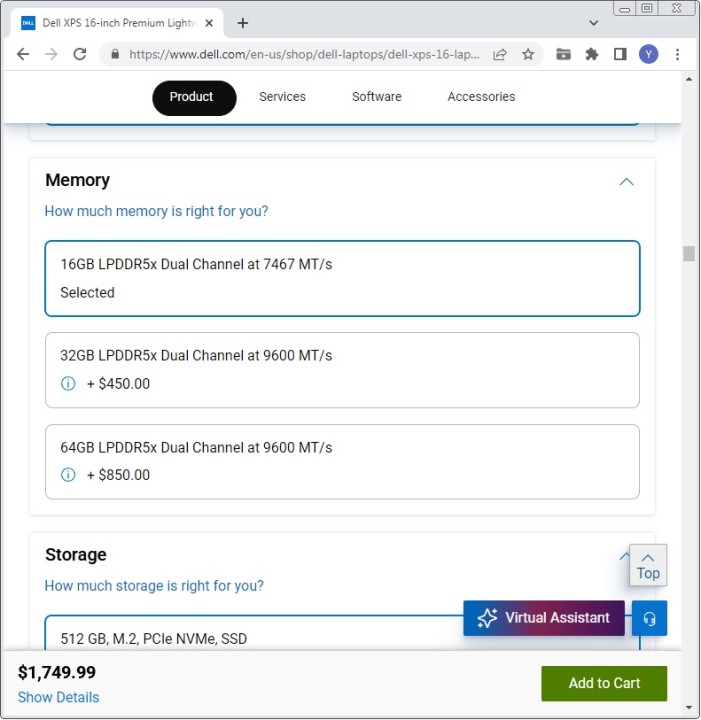Reload the Dell page

click(80, 54)
